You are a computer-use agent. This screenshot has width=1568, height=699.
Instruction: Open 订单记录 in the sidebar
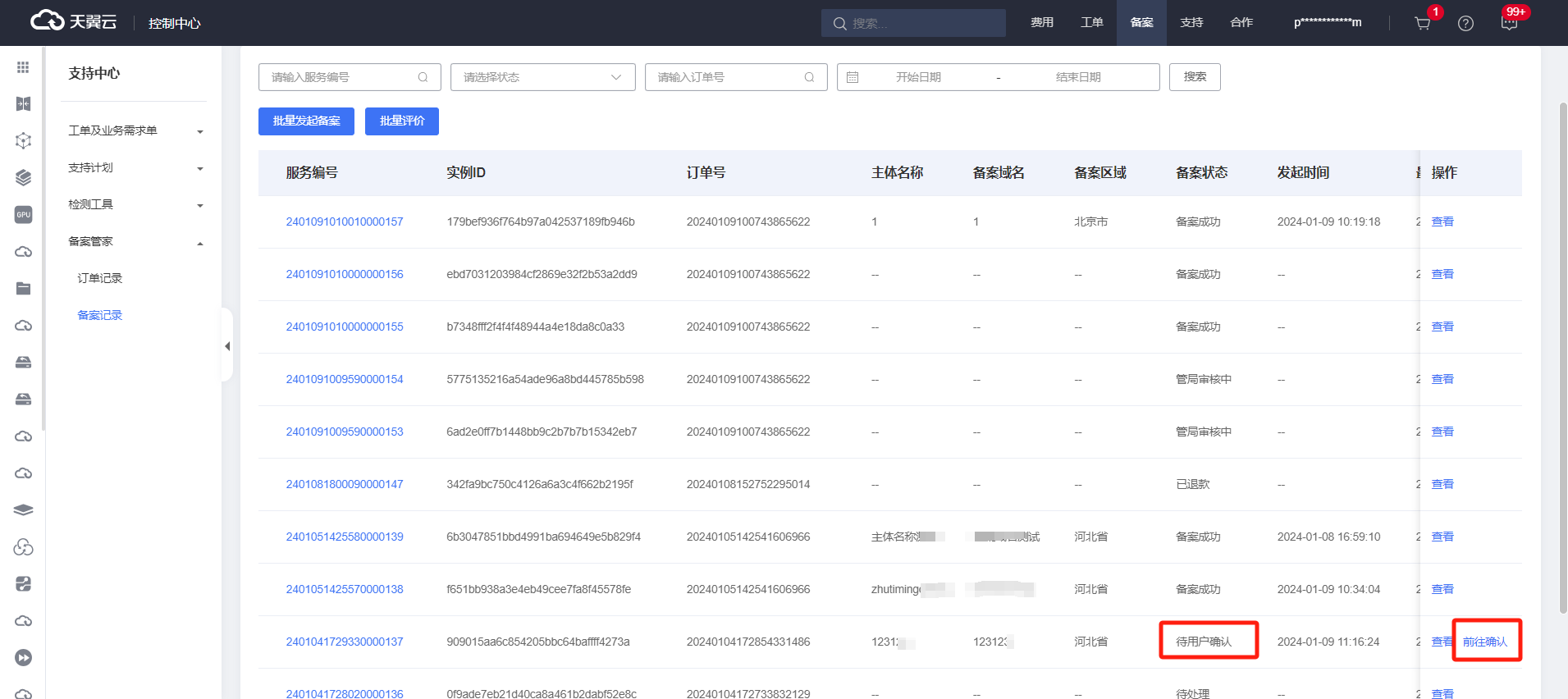[100, 278]
